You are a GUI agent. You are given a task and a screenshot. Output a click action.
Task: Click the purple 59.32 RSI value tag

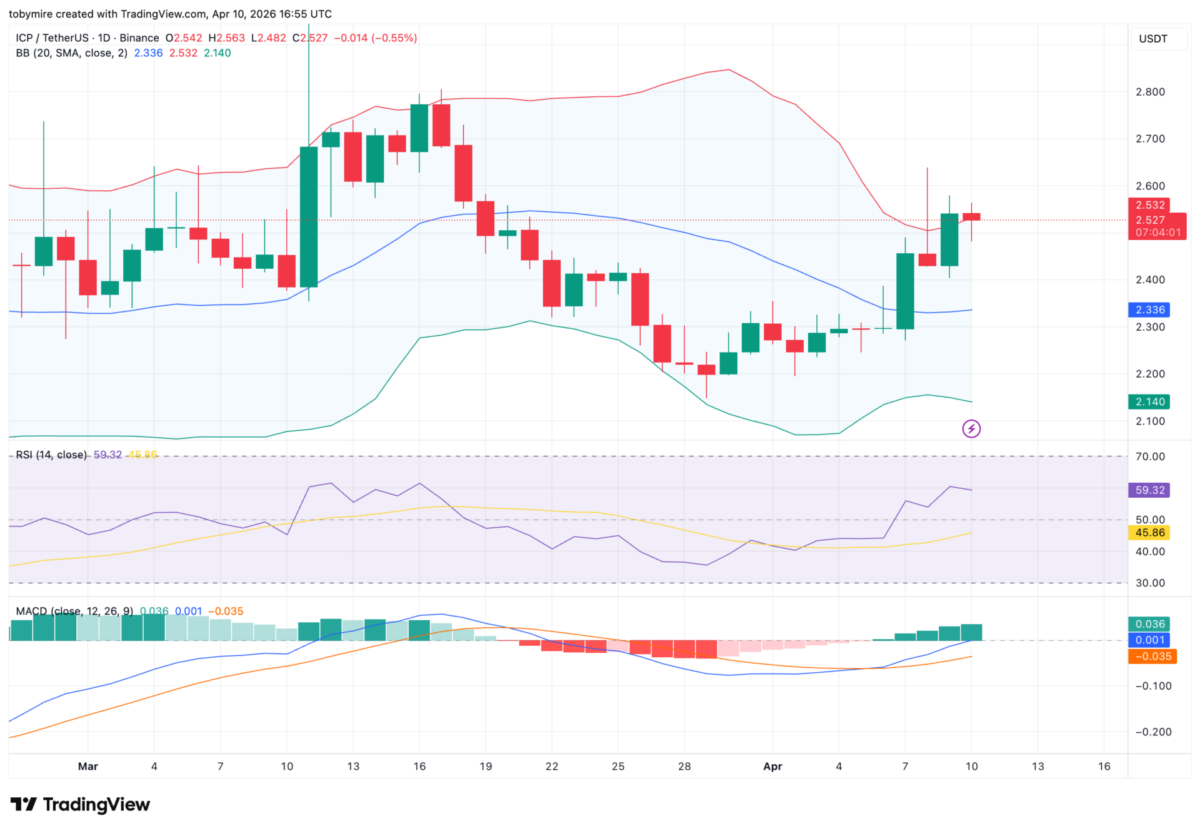click(x=1148, y=491)
